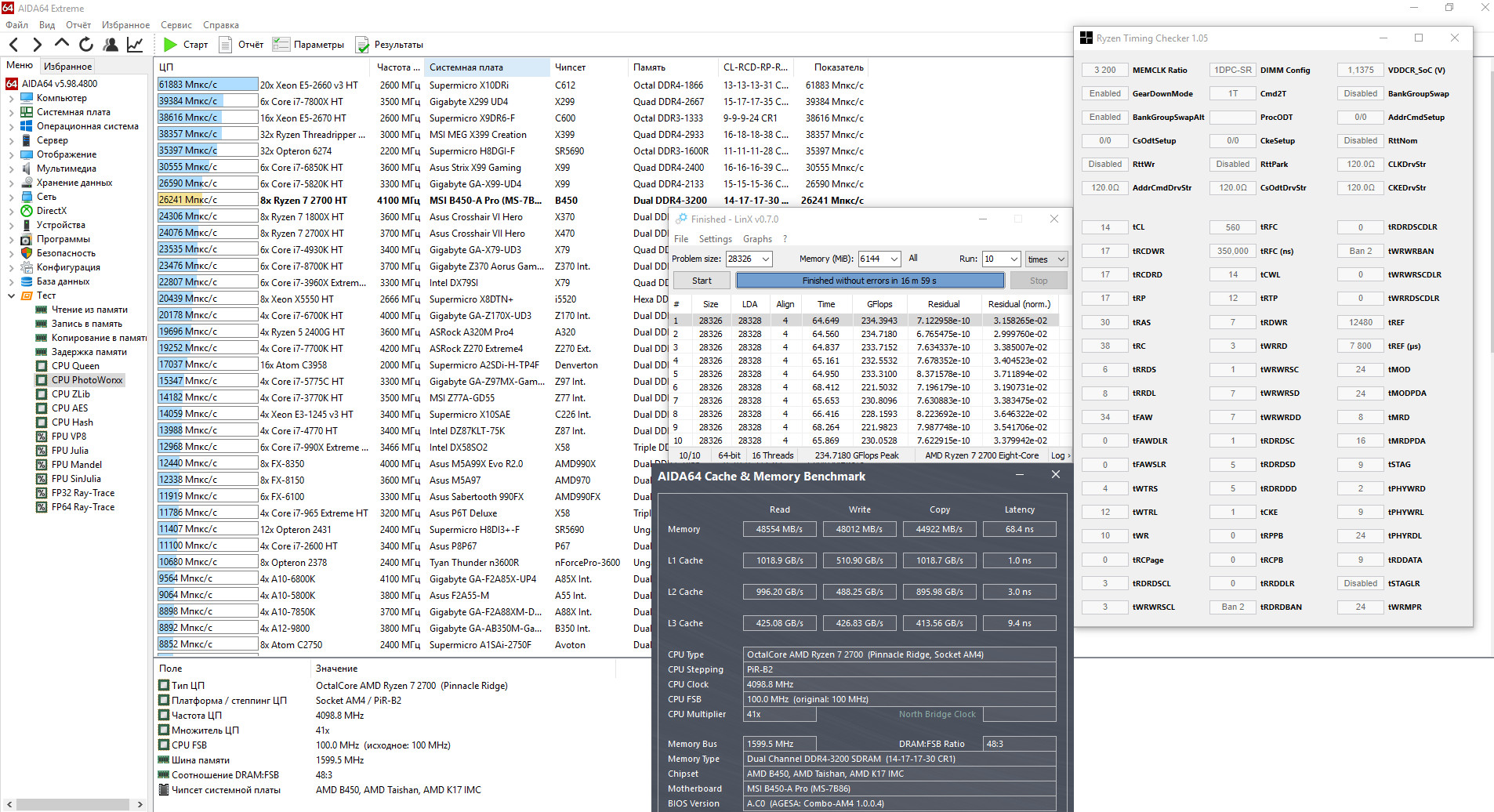
Task: Click the highlighted 26241 Мпкс/с result bar
Action: [208, 200]
